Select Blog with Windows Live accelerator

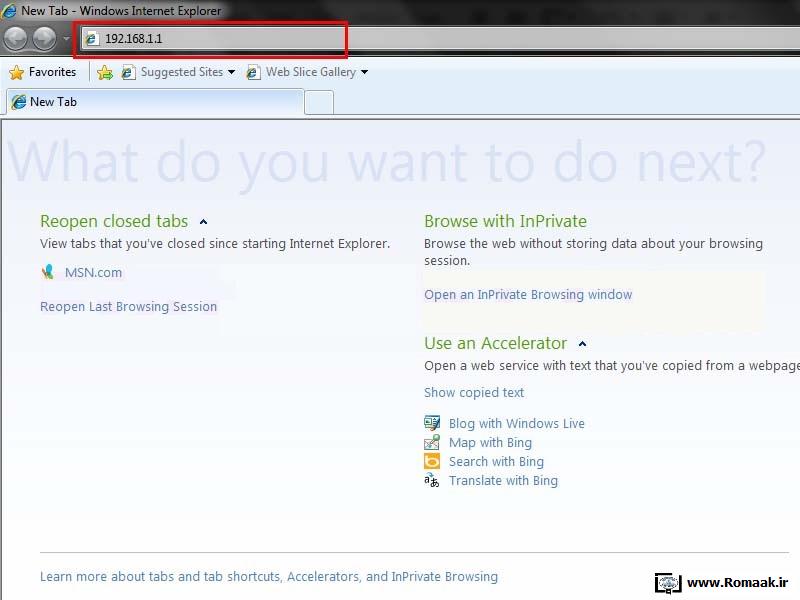(517, 423)
